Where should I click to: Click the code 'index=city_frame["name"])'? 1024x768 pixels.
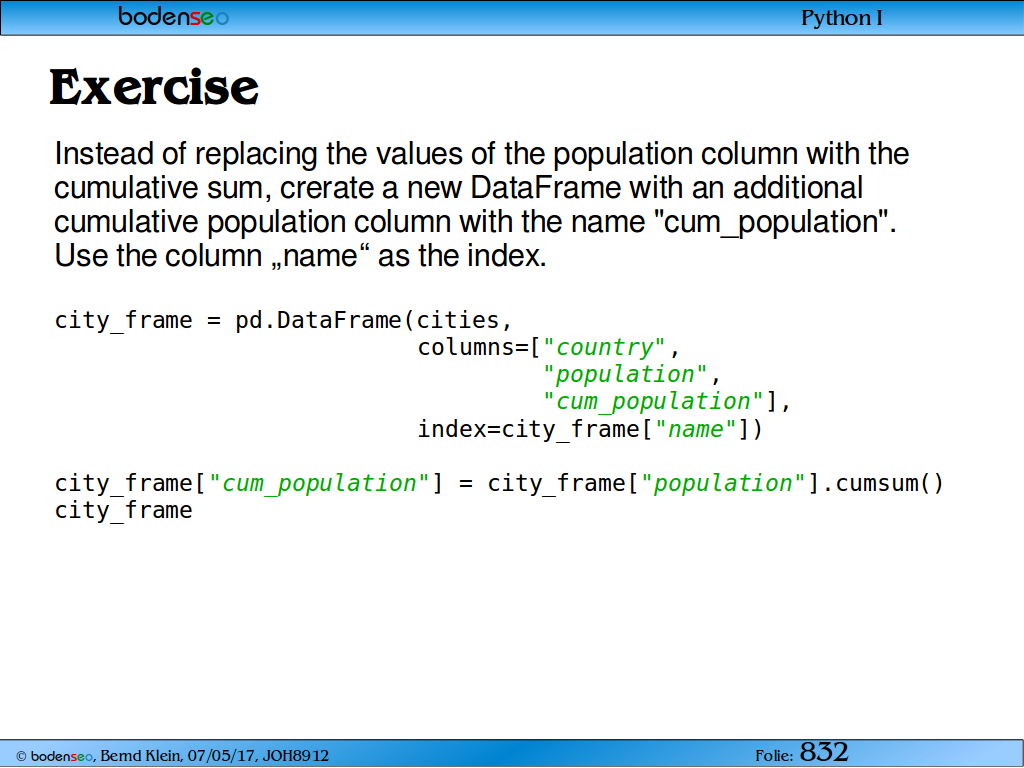coord(590,430)
